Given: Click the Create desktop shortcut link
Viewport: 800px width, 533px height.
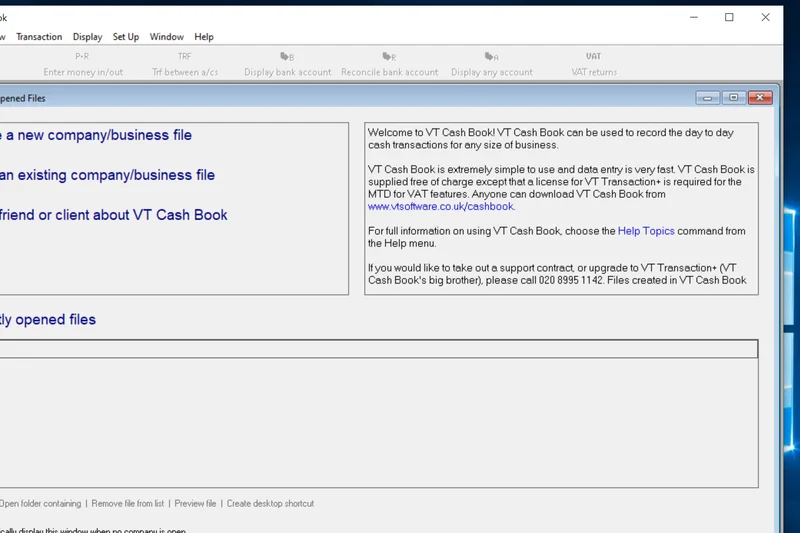Looking at the screenshot, I should point(270,504).
